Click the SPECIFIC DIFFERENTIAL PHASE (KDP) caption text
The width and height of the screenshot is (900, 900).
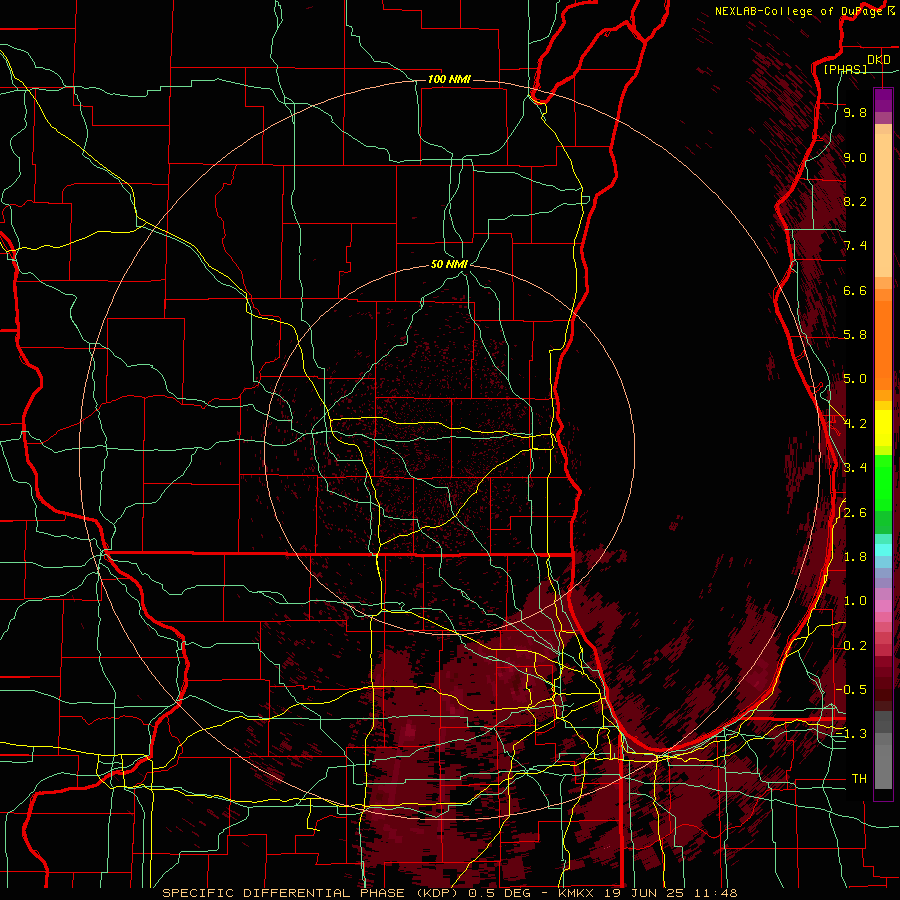coord(312,893)
